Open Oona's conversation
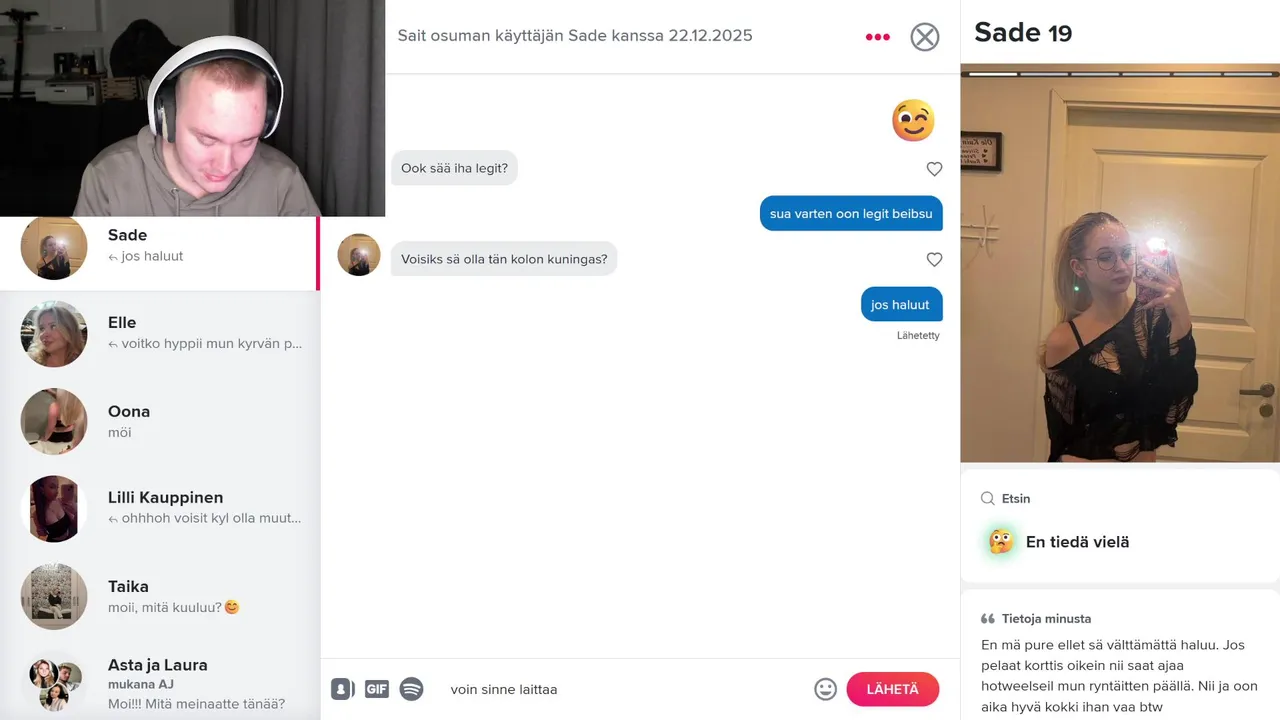The height and width of the screenshot is (720, 1280). tap(160, 422)
